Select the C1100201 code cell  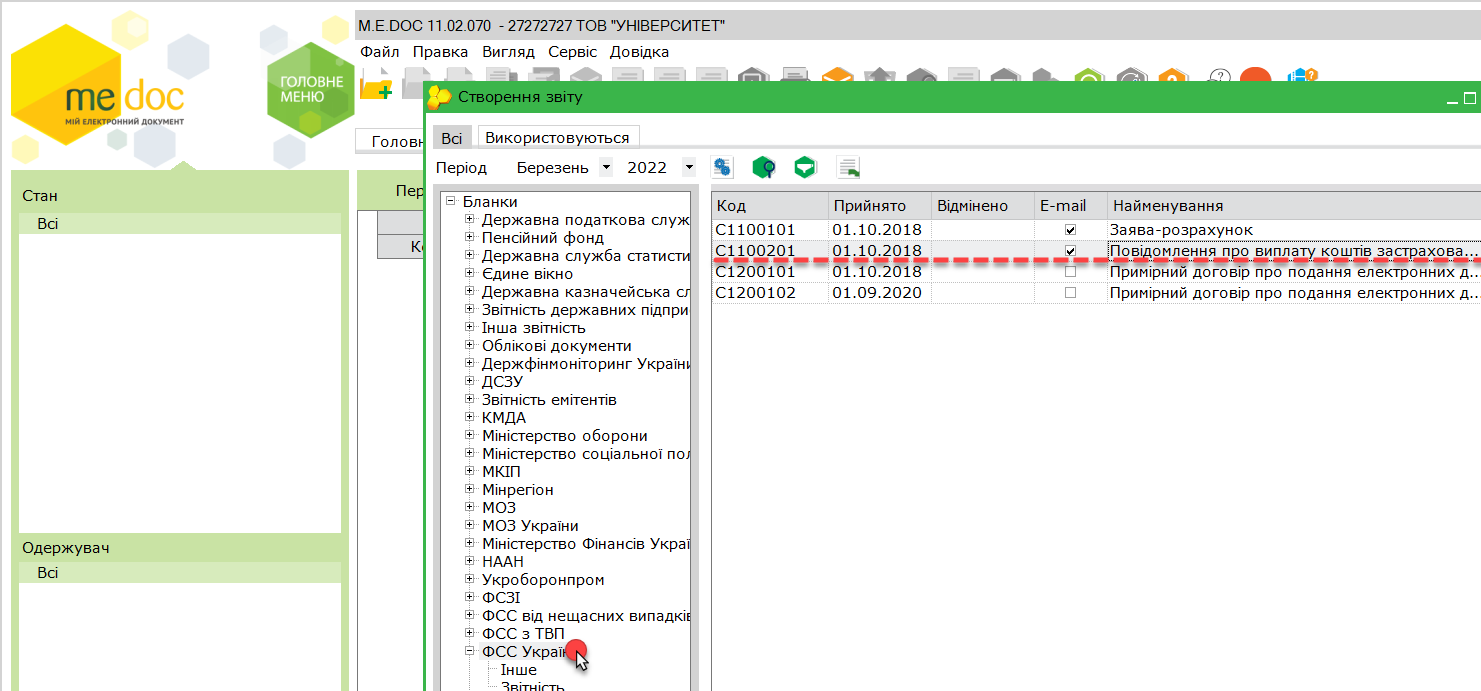pyautogui.click(x=770, y=251)
